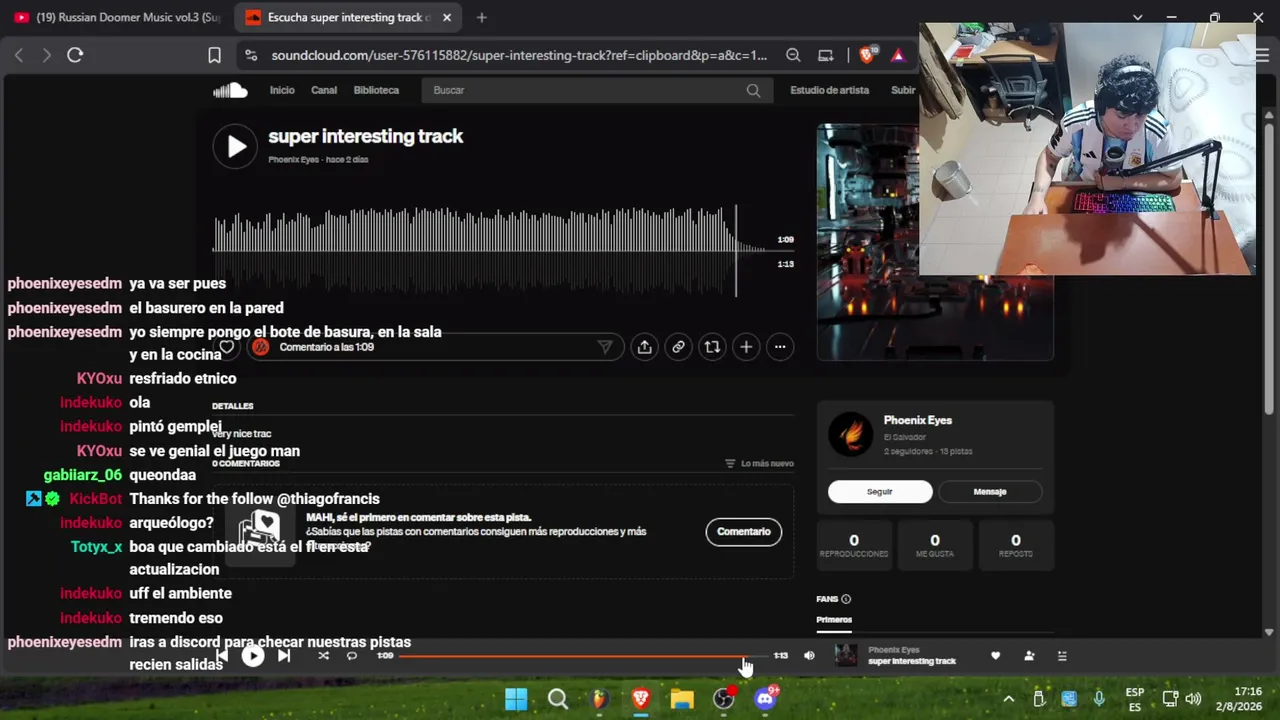The width and height of the screenshot is (1280, 720).
Task: Play the super interesting track with the large play button
Action: [x=235, y=147]
